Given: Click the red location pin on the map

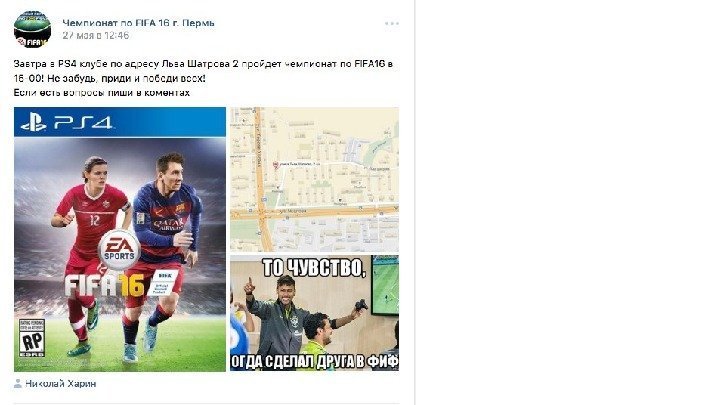Looking at the screenshot, I should (276, 164).
